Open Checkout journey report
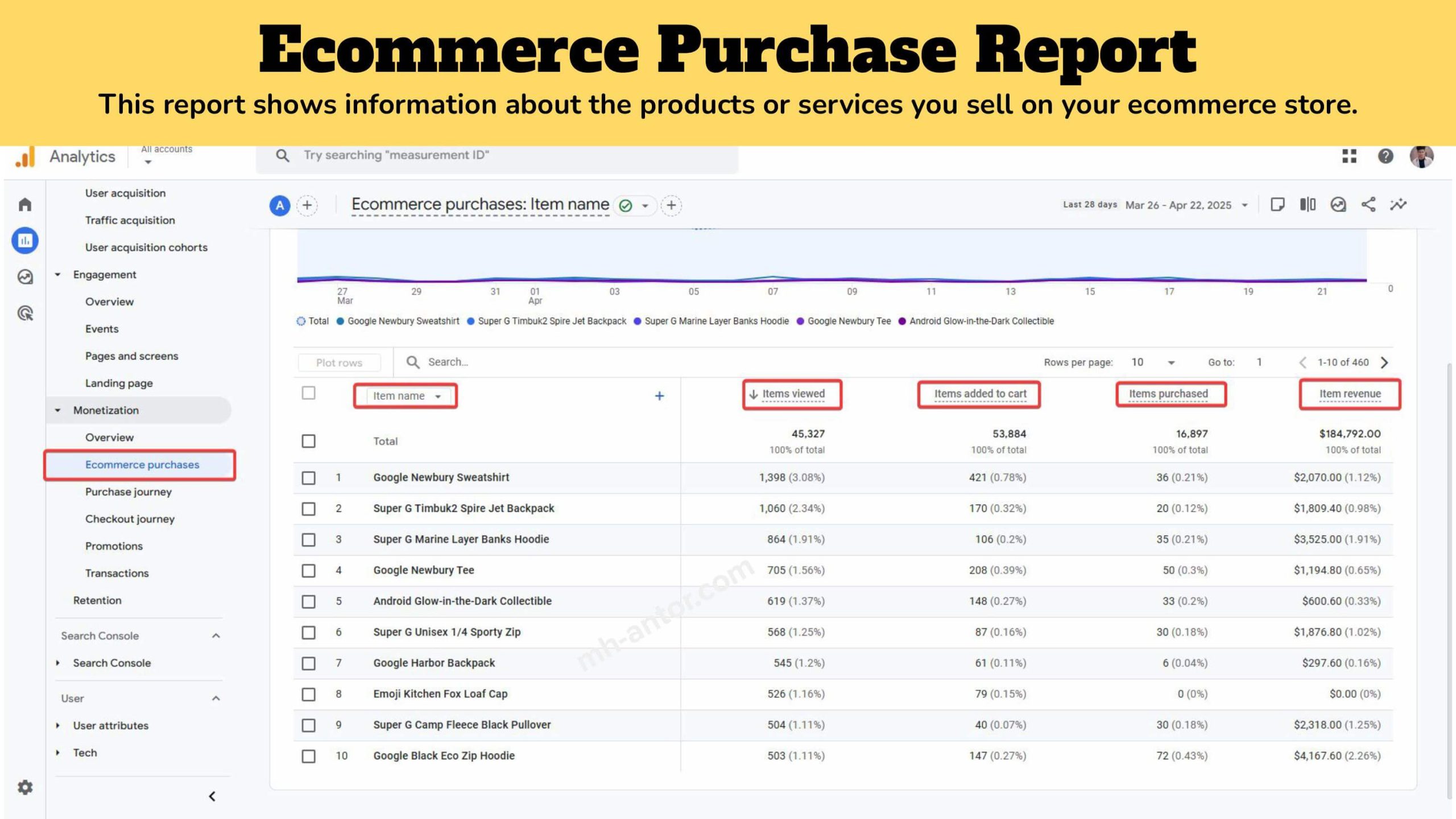The height and width of the screenshot is (819, 1456). click(130, 519)
